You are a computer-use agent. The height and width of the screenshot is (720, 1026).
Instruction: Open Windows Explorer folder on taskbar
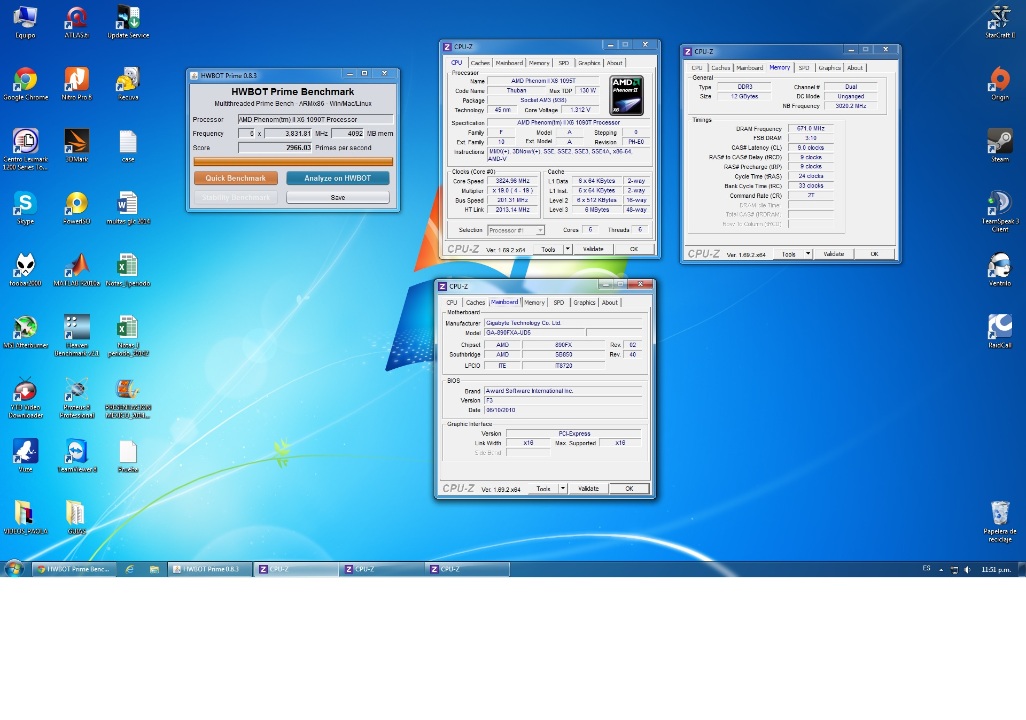tap(154, 569)
